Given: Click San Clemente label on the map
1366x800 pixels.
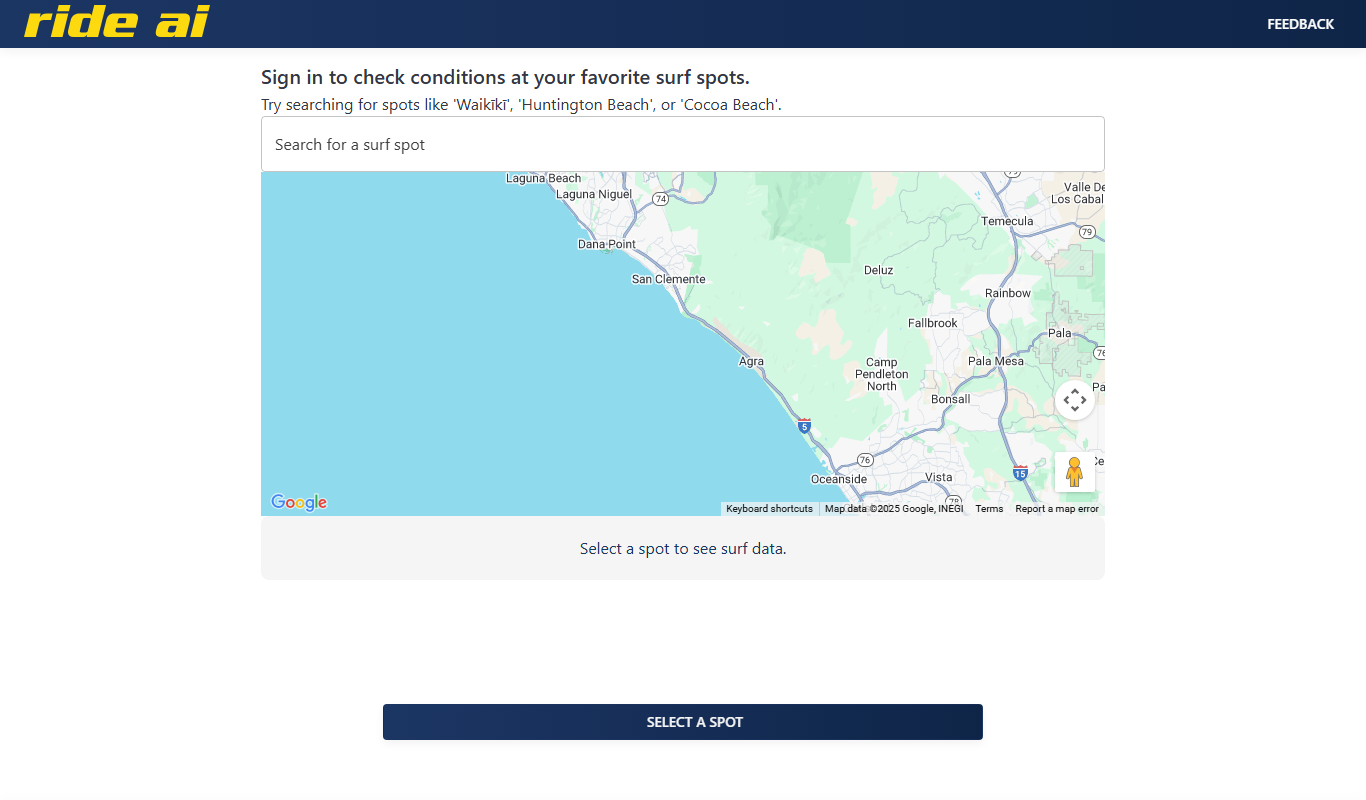Looking at the screenshot, I should 669,279.
